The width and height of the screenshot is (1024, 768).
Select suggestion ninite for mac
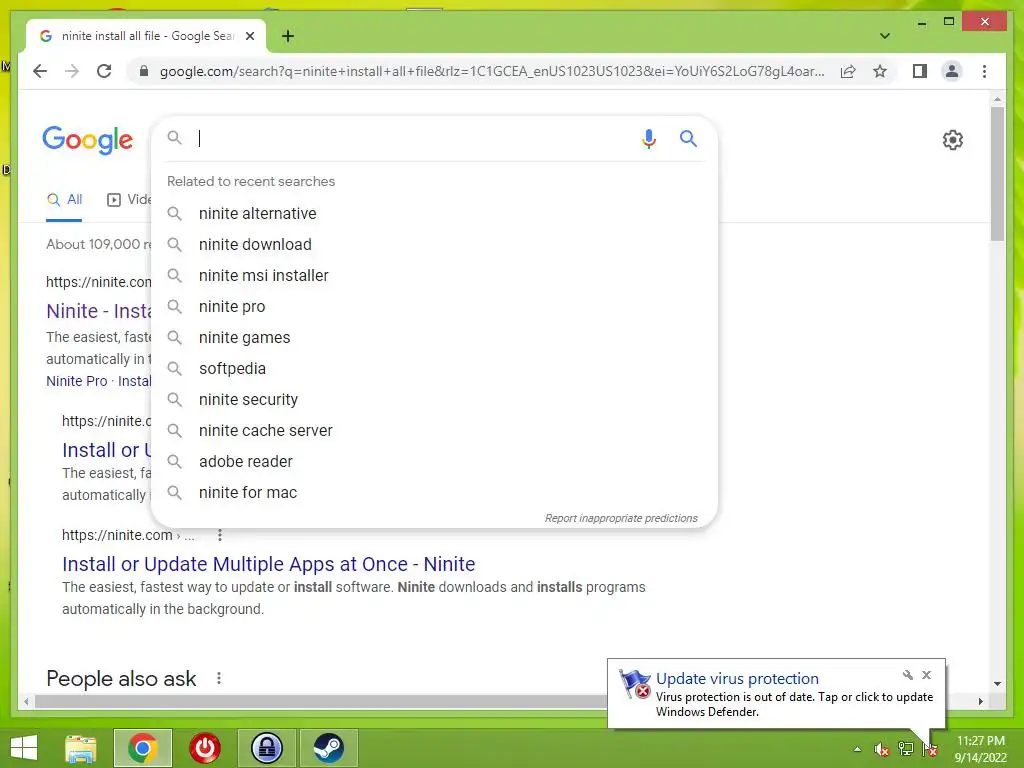click(x=434, y=492)
